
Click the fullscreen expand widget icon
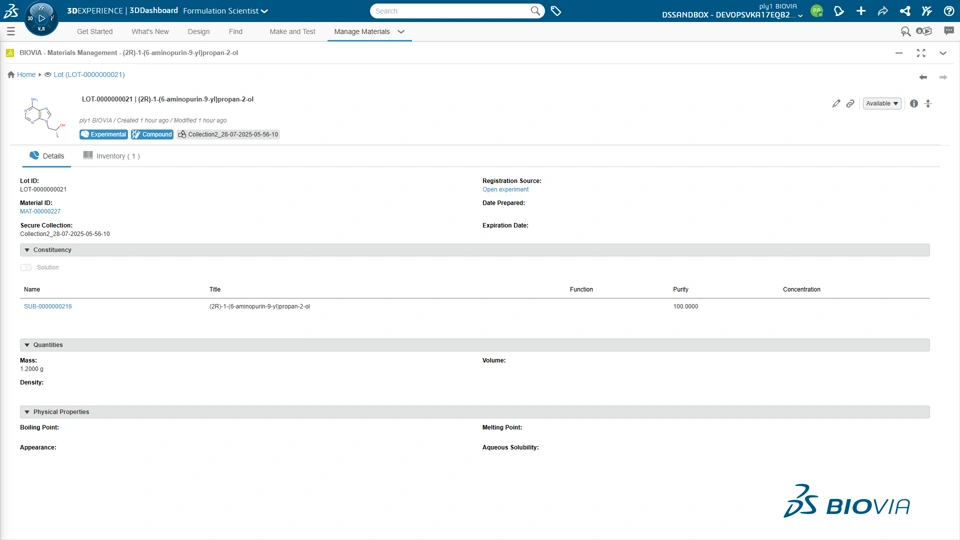pos(921,53)
